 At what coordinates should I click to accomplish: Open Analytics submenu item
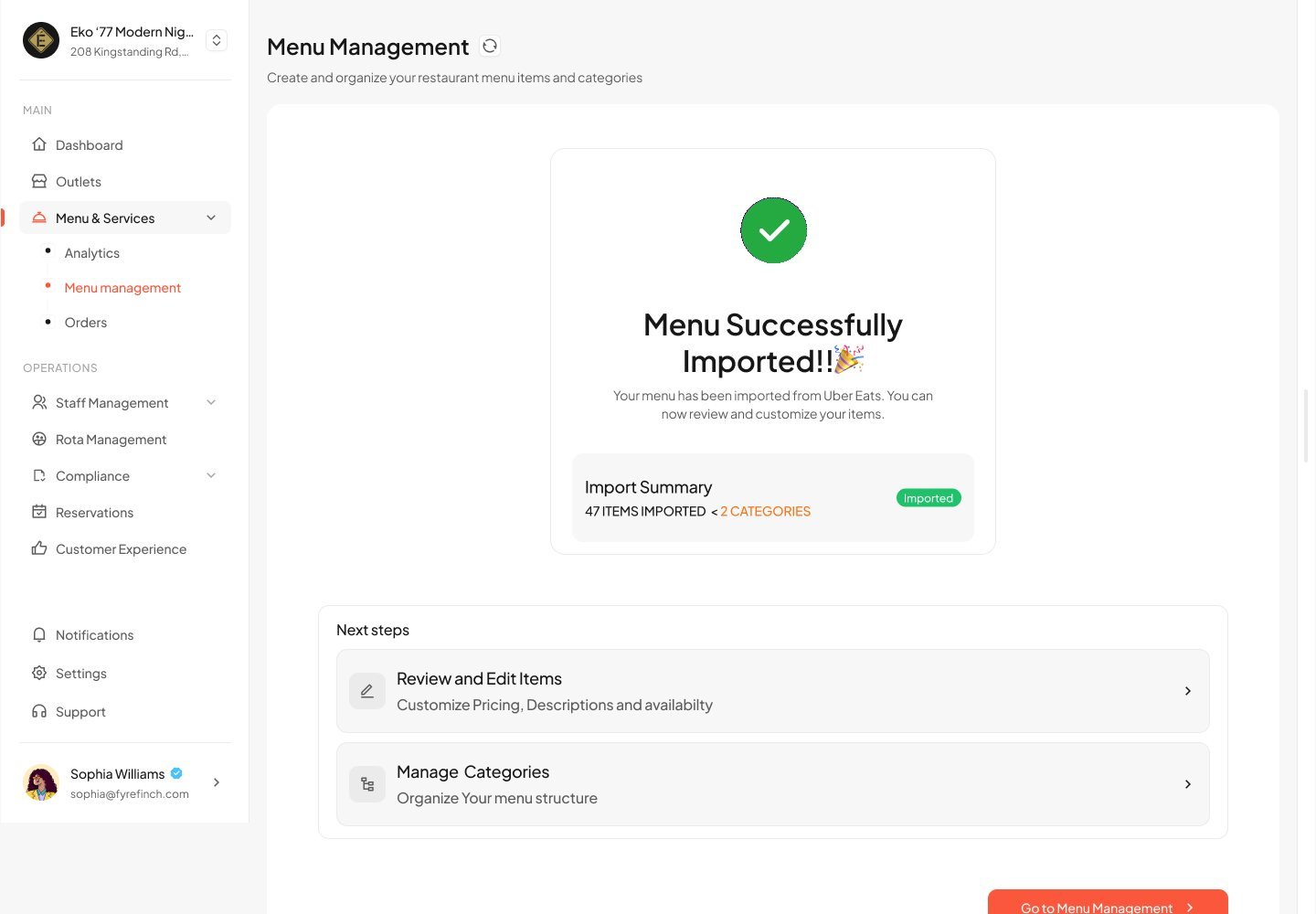(91, 253)
